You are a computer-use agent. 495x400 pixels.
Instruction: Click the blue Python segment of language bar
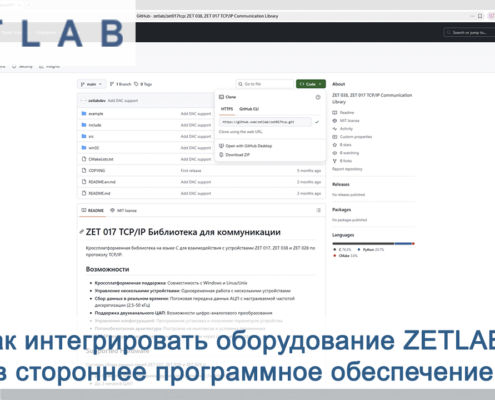403,244
